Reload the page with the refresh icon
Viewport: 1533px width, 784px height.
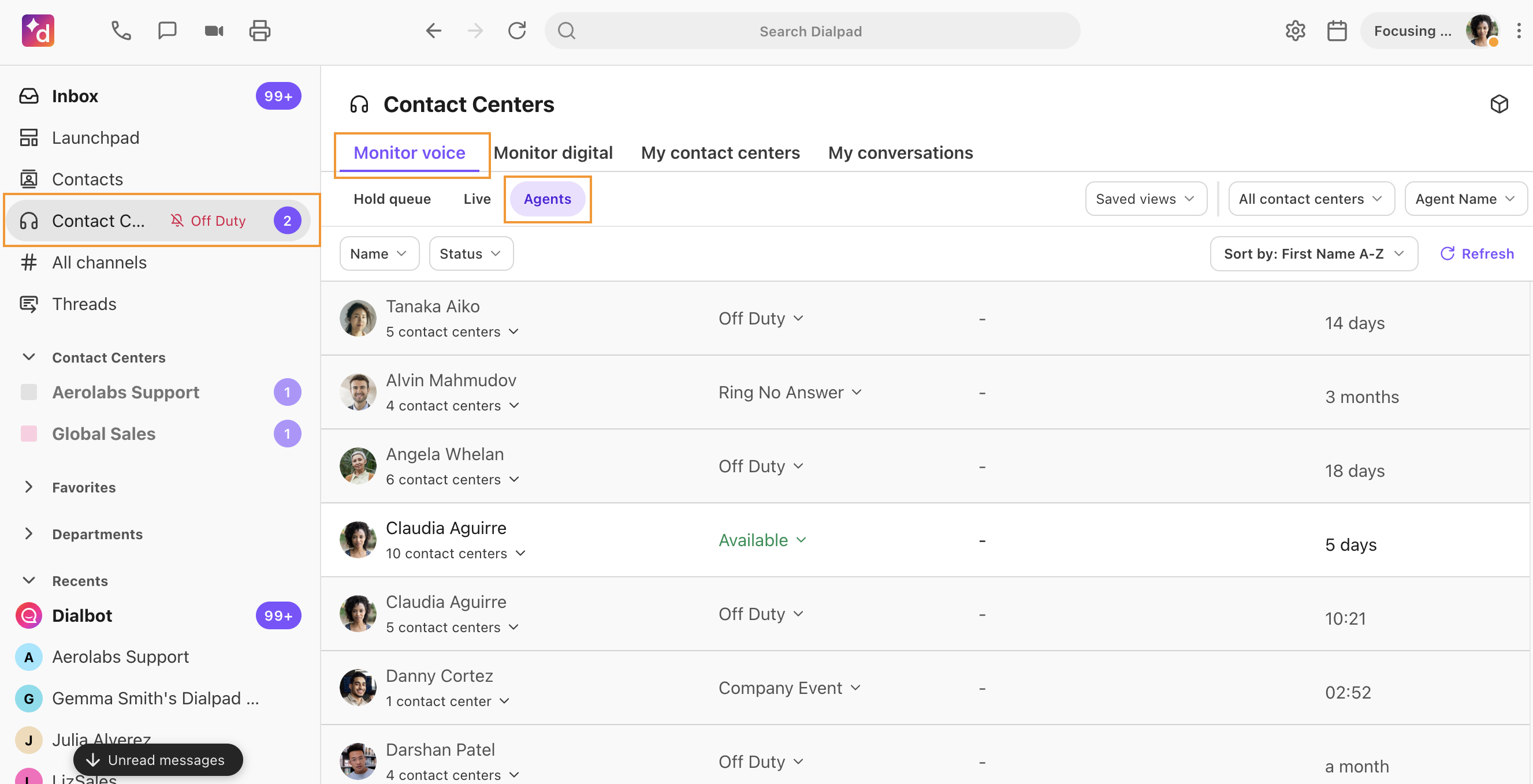tap(517, 31)
